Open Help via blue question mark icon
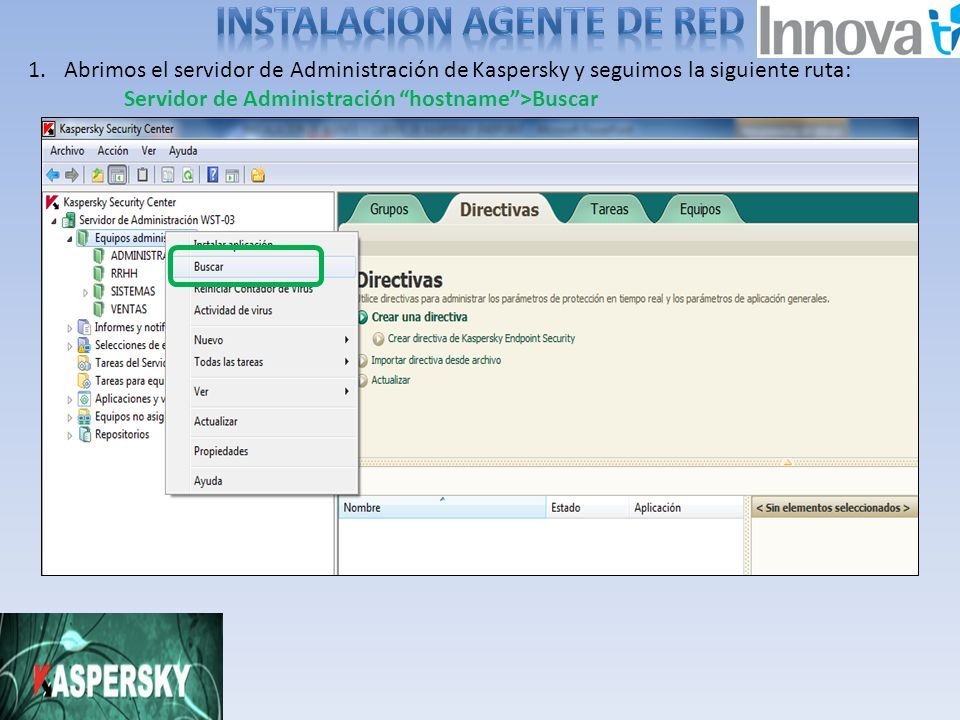Viewport: 960px width, 720px height. tap(212, 175)
